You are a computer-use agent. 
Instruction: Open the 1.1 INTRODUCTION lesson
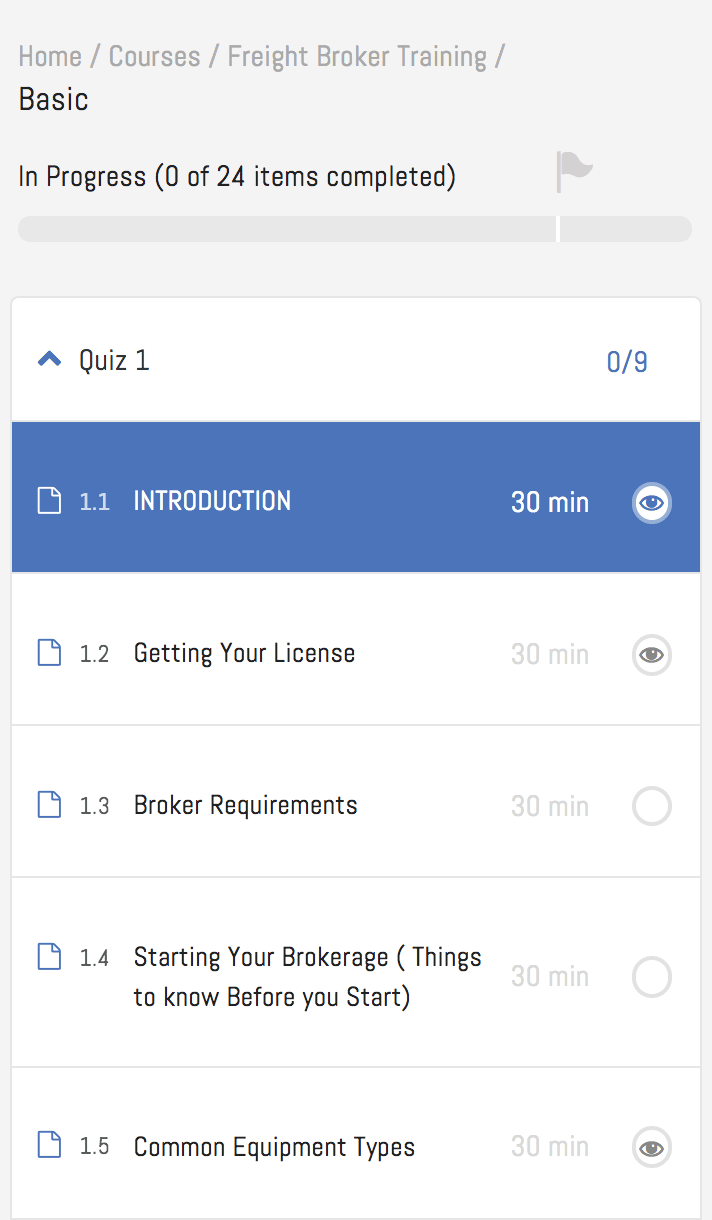coord(212,501)
